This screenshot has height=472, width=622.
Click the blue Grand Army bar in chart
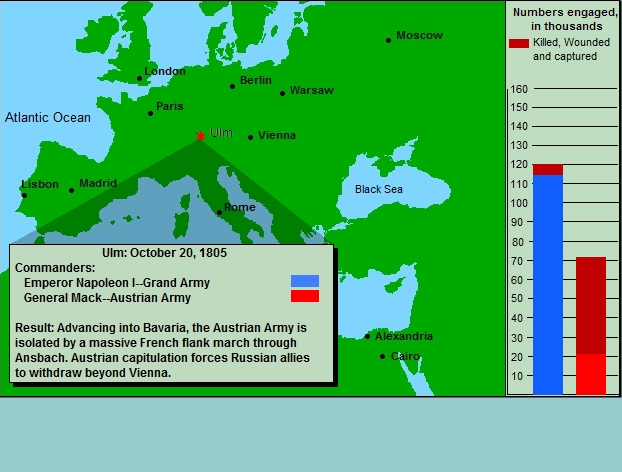[548, 284]
